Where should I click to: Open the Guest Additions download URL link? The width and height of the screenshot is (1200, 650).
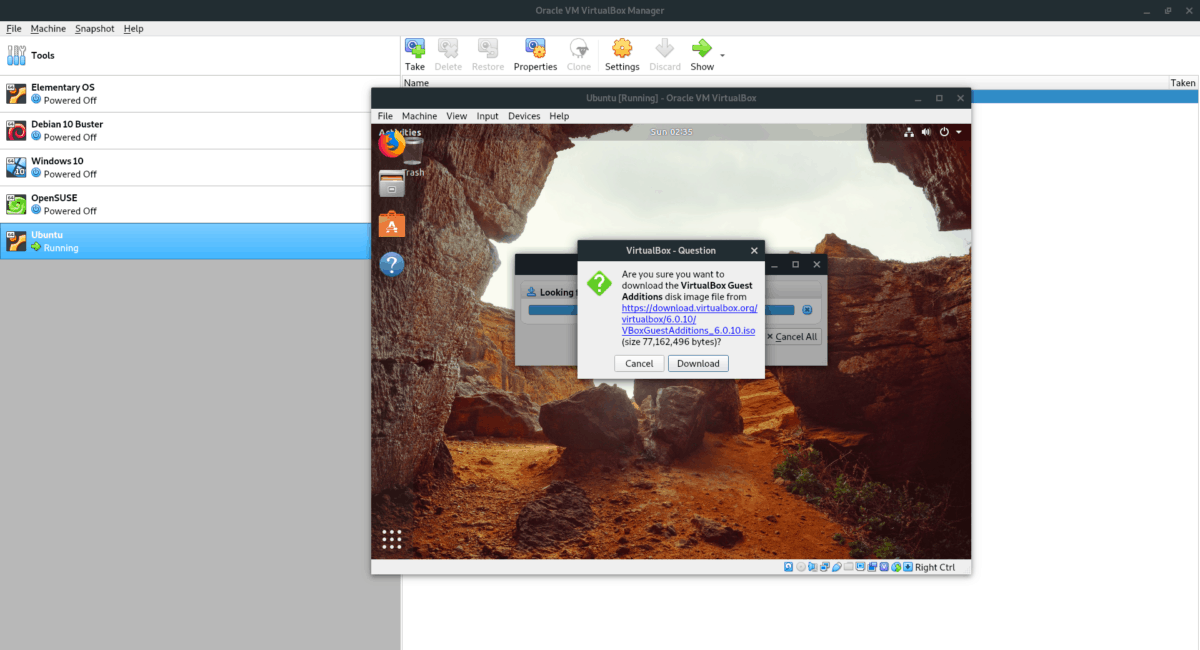pos(688,319)
